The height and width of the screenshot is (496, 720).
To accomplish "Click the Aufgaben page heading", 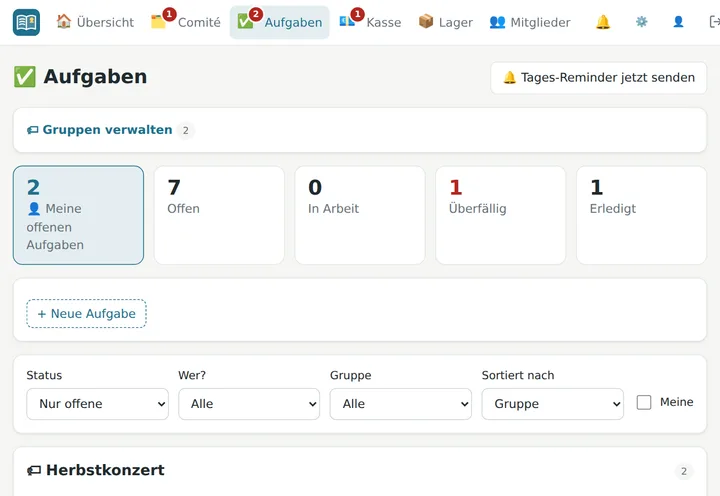I will [x=96, y=77].
